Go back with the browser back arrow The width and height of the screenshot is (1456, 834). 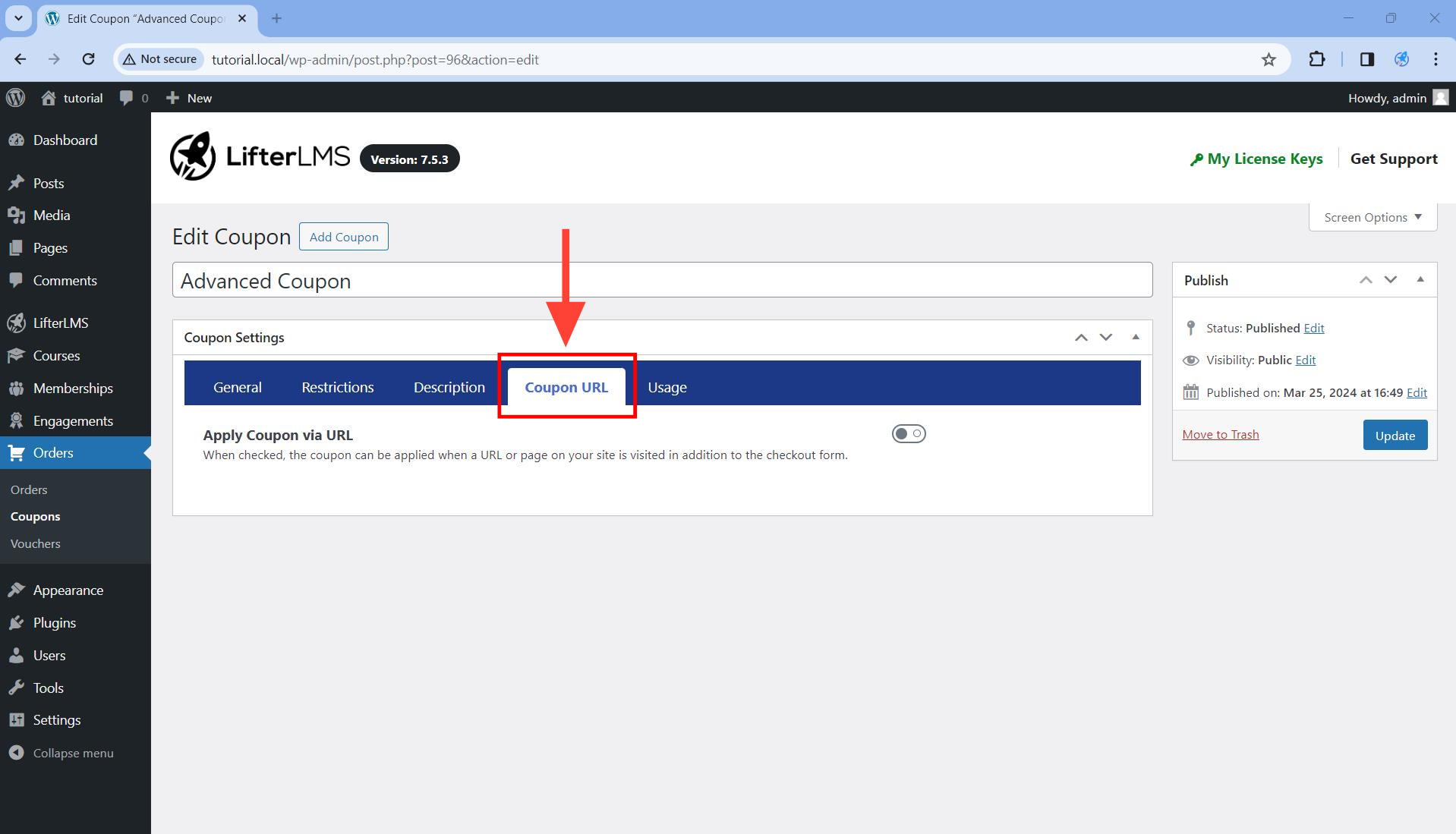[x=20, y=59]
